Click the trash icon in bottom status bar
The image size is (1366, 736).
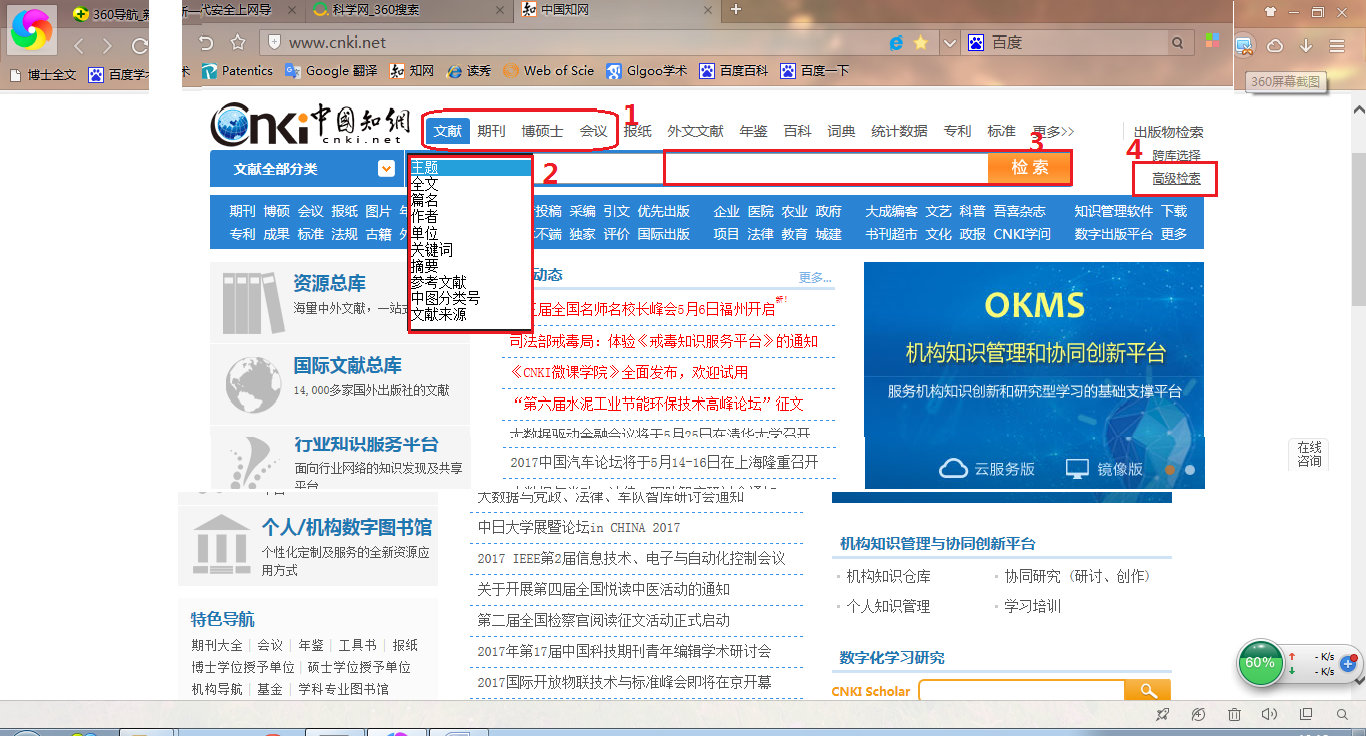1234,714
